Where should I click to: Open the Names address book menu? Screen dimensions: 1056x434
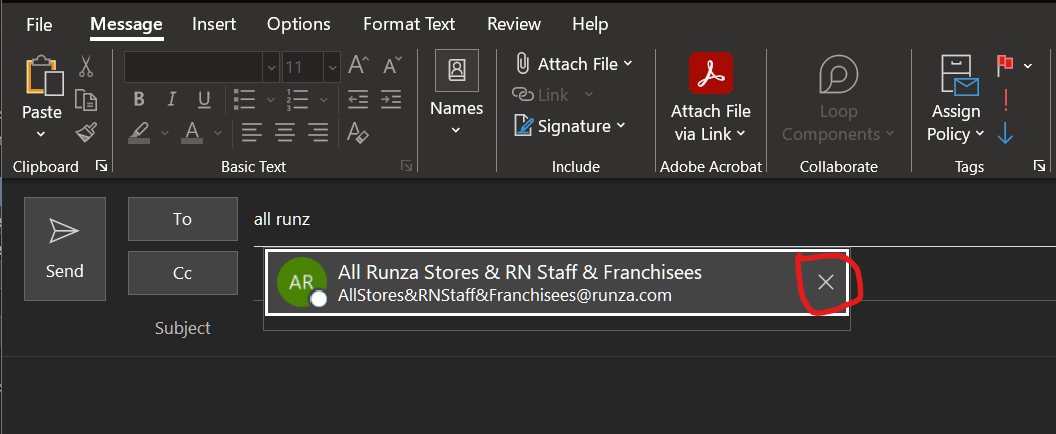[457, 92]
